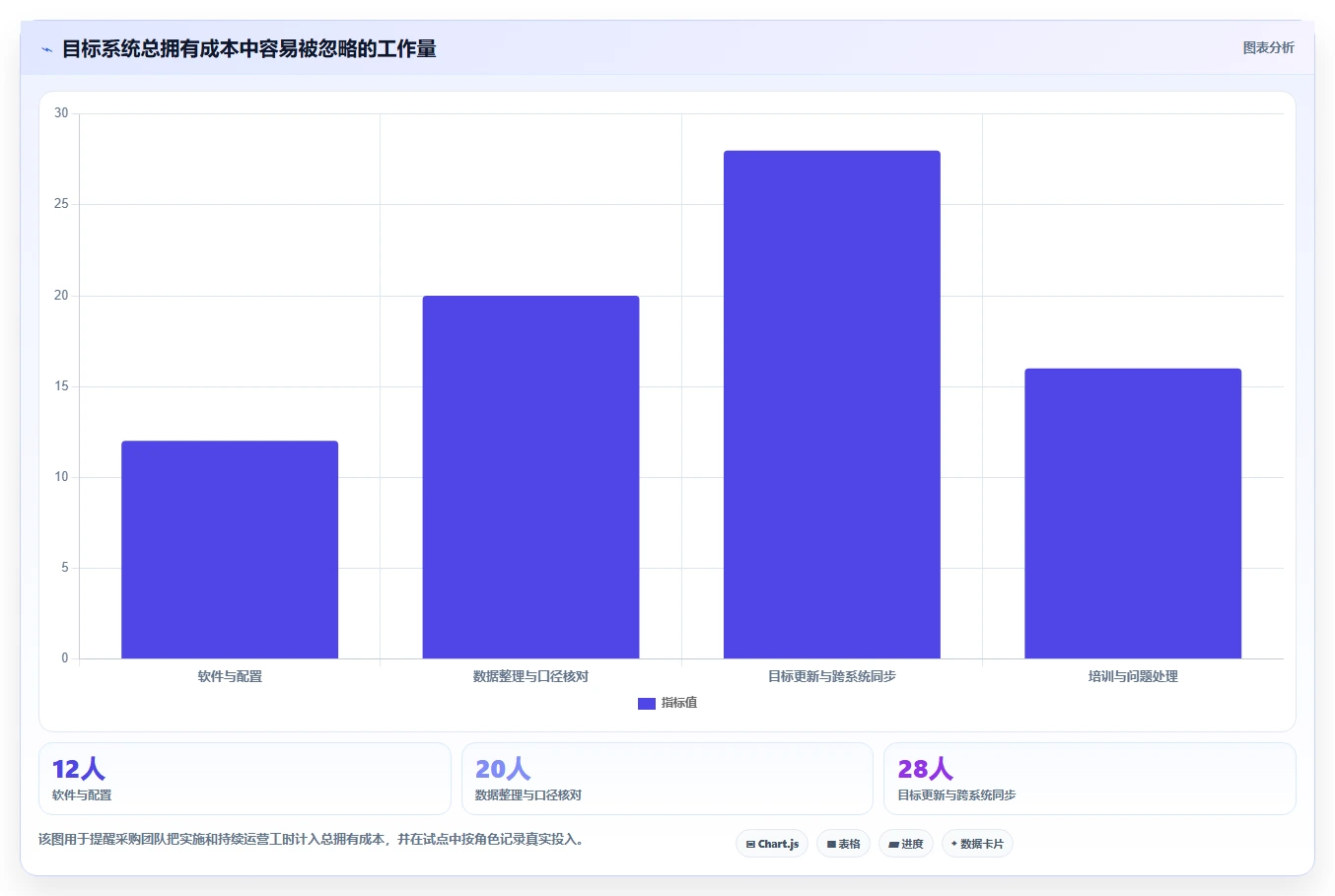Image resolution: width=1335 pixels, height=896 pixels.
Task: Select the 培训与问题处理 bar in the chart
Action: point(1133,514)
